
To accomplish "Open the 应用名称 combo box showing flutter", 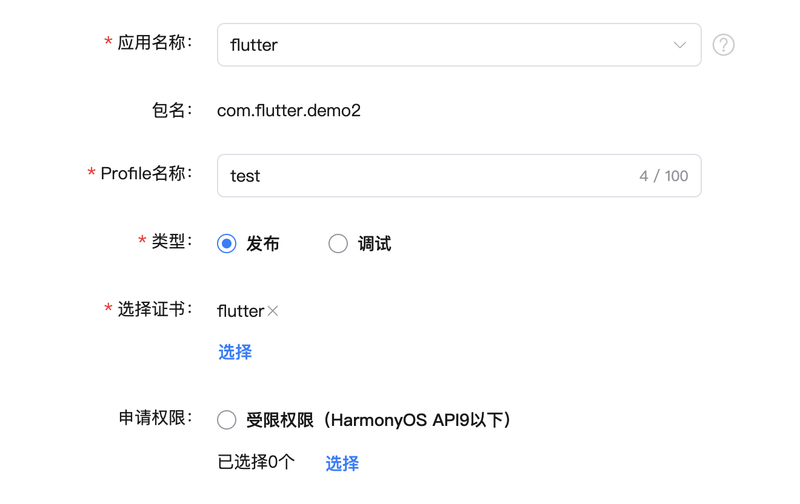I will [x=459, y=45].
